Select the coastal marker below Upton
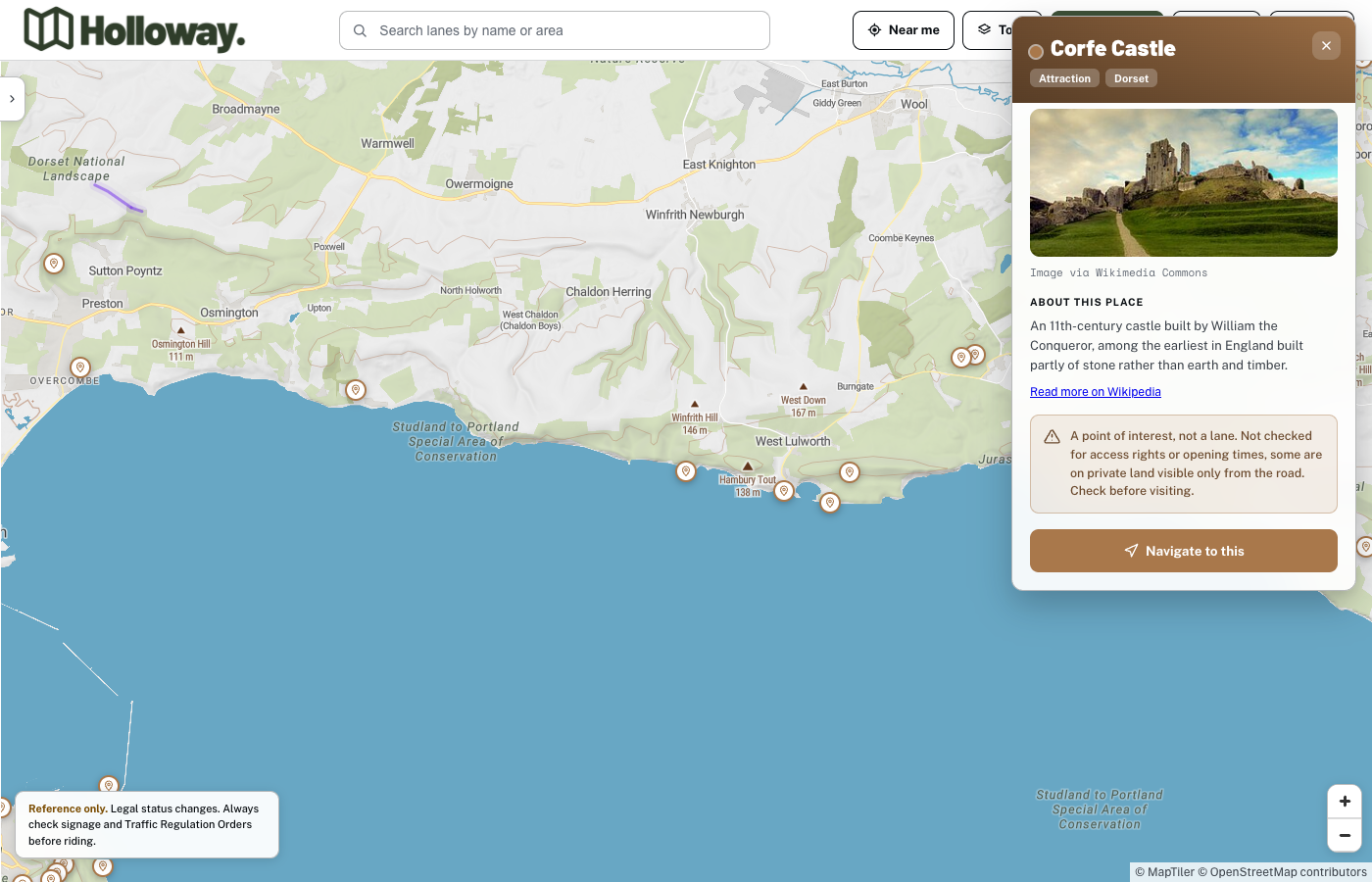1372x882 pixels. pos(356,390)
